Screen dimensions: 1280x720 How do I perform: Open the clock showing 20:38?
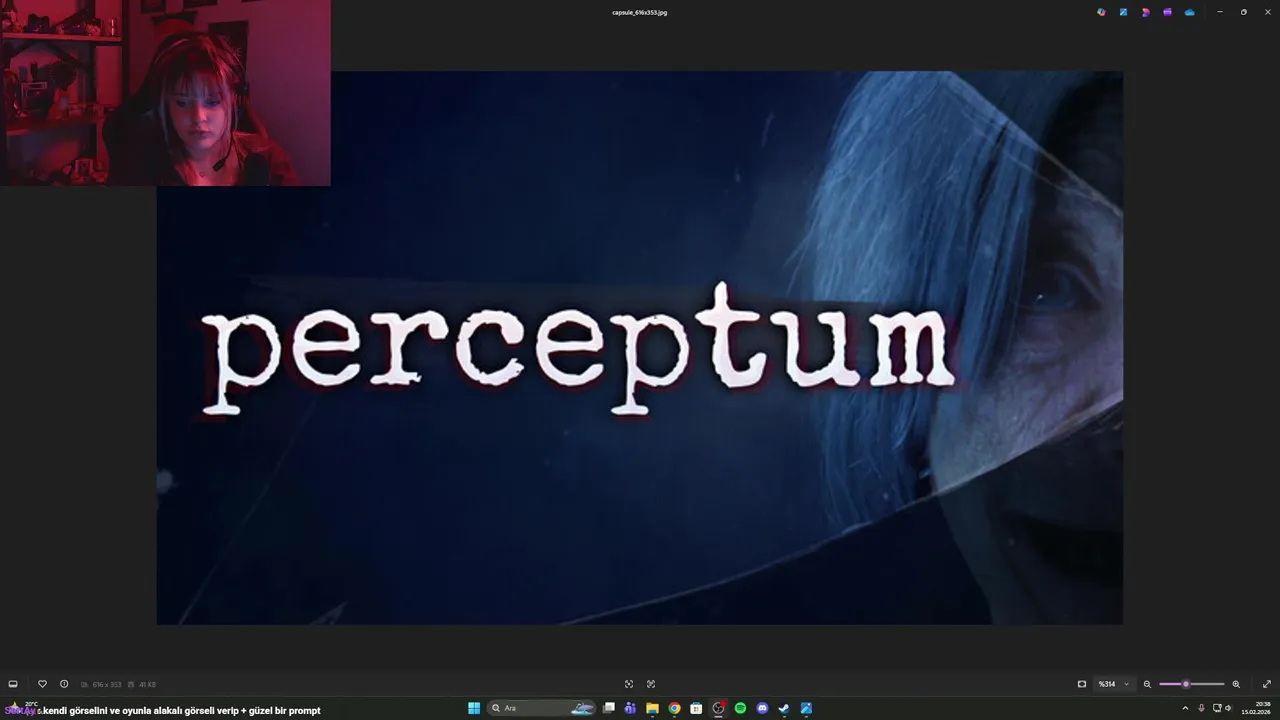click(x=1256, y=708)
